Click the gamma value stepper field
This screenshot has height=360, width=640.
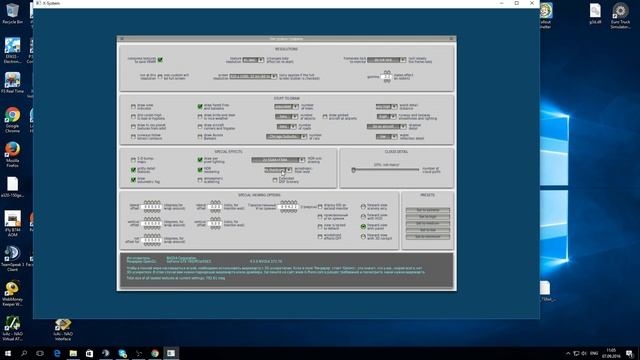[x=387, y=77]
